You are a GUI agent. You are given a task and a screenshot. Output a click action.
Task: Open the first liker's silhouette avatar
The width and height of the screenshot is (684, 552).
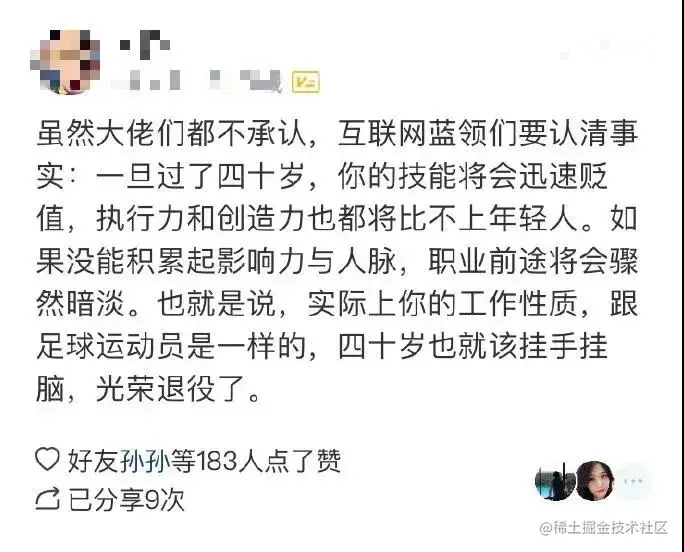[554, 481]
